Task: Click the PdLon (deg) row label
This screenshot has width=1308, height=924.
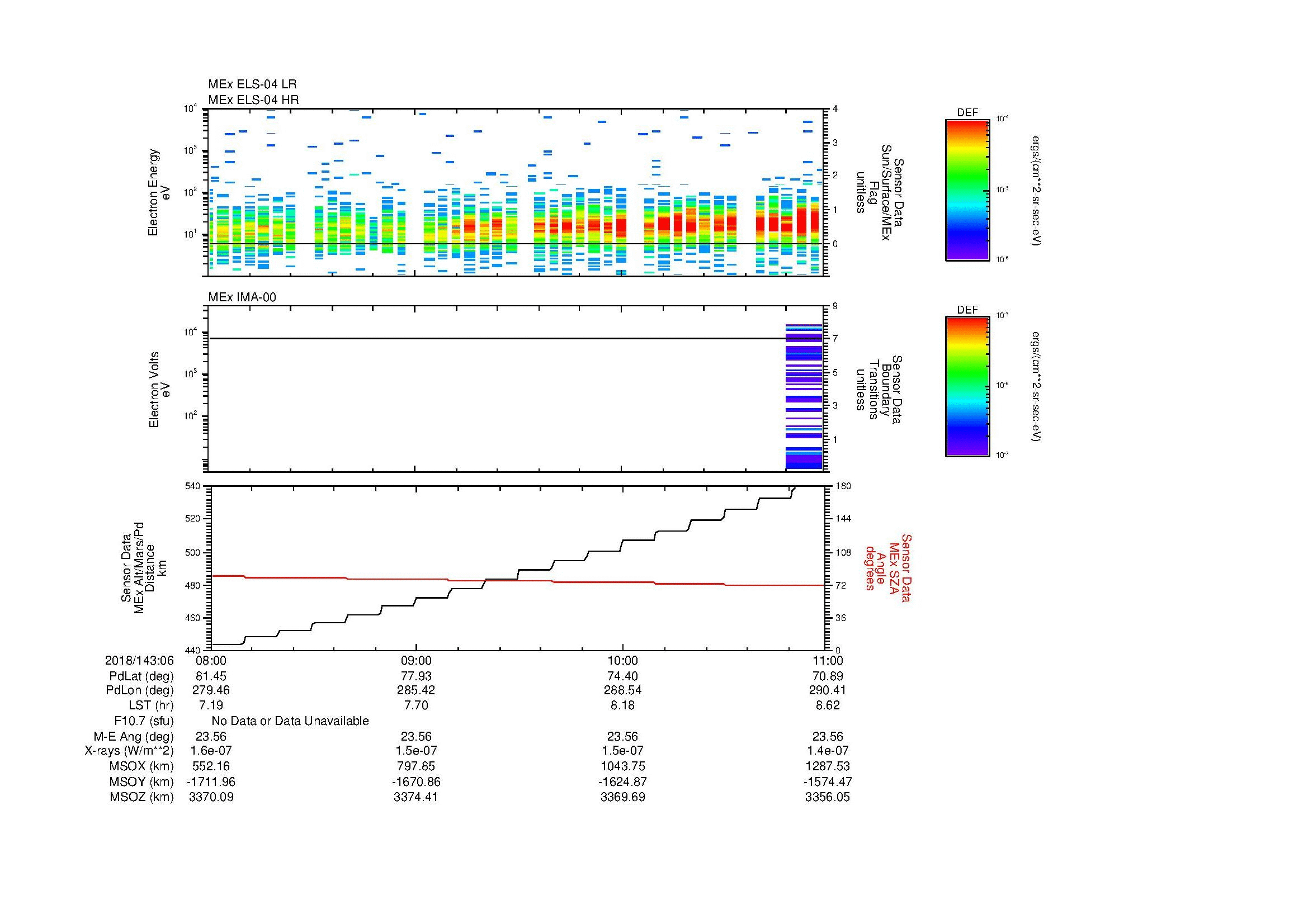Action: click(140, 690)
